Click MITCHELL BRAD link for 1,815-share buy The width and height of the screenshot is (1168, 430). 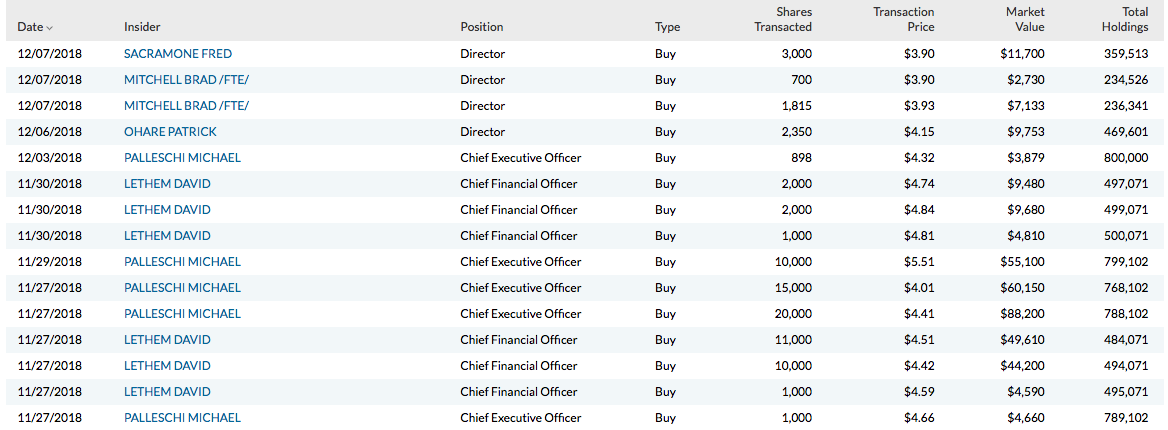coord(186,106)
